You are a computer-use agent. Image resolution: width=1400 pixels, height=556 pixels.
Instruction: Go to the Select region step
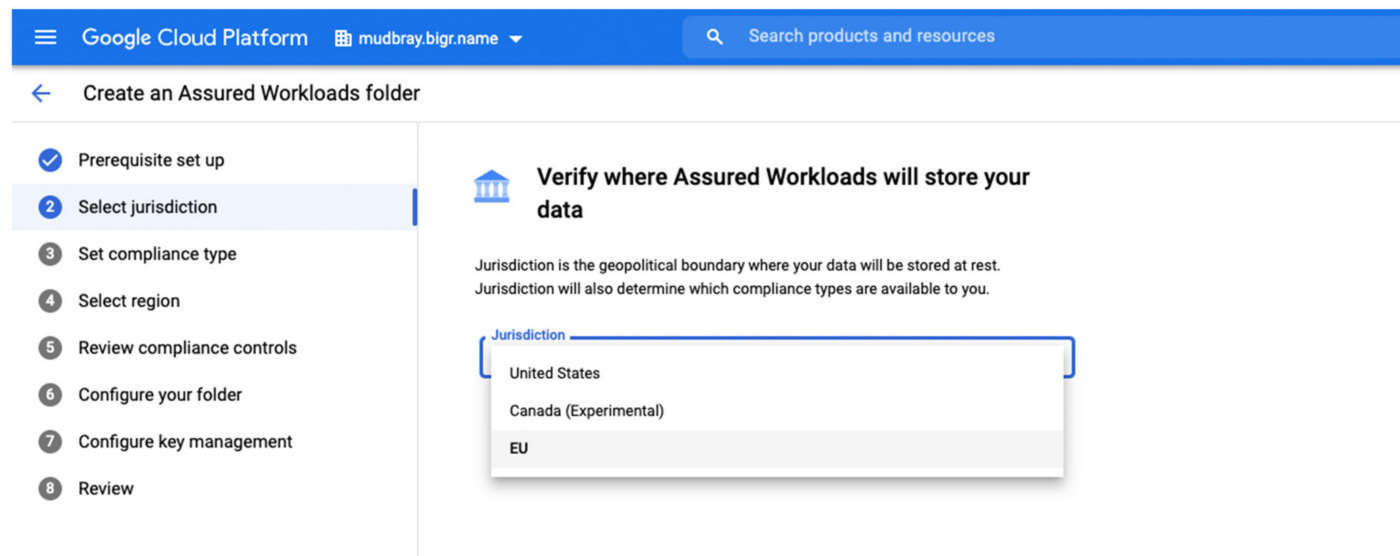(129, 301)
